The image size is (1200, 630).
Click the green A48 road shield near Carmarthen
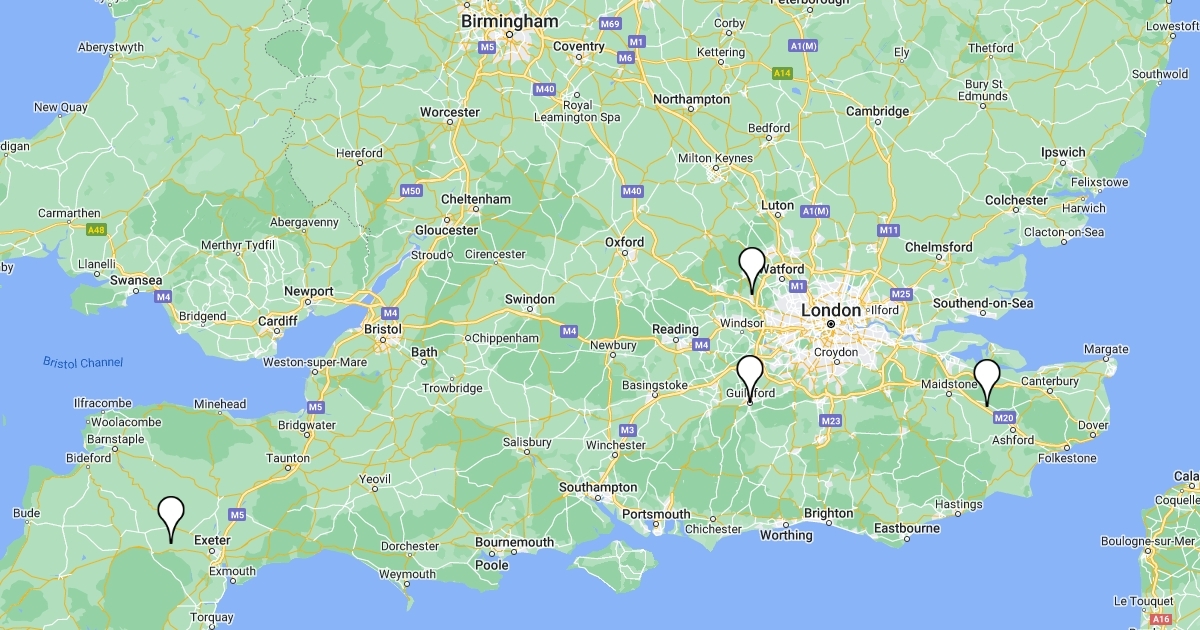coord(96,230)
